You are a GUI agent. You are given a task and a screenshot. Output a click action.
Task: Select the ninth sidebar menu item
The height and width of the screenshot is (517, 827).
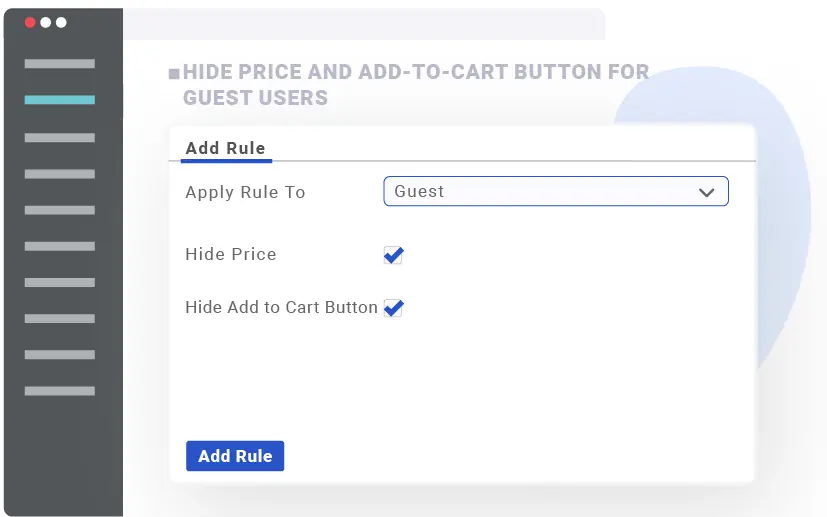(x=60, y=354)
